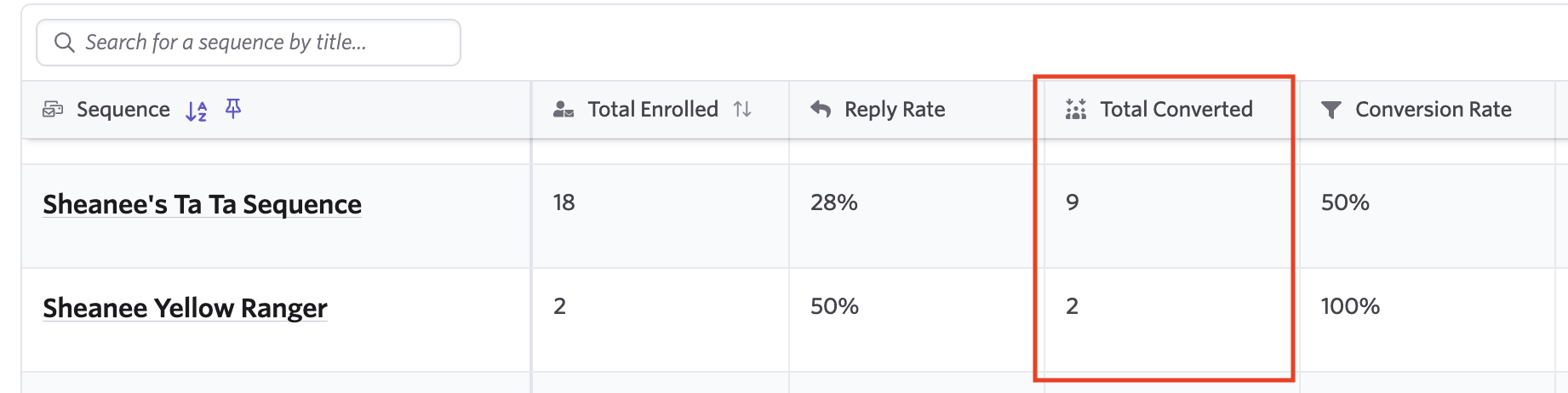Pin the Sequence column
This screenshot has width=1568, height=393.
[233, 109]
